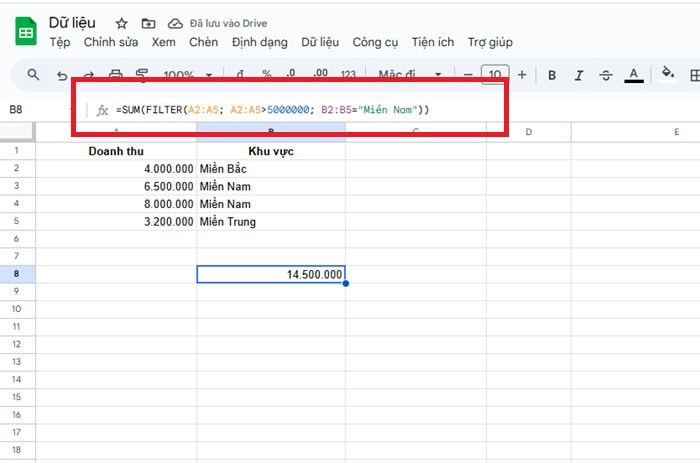Click the Google Sheets home logo
Image resolution: width=700 pixels, height=463 pixels.
[x=25, y=31]
